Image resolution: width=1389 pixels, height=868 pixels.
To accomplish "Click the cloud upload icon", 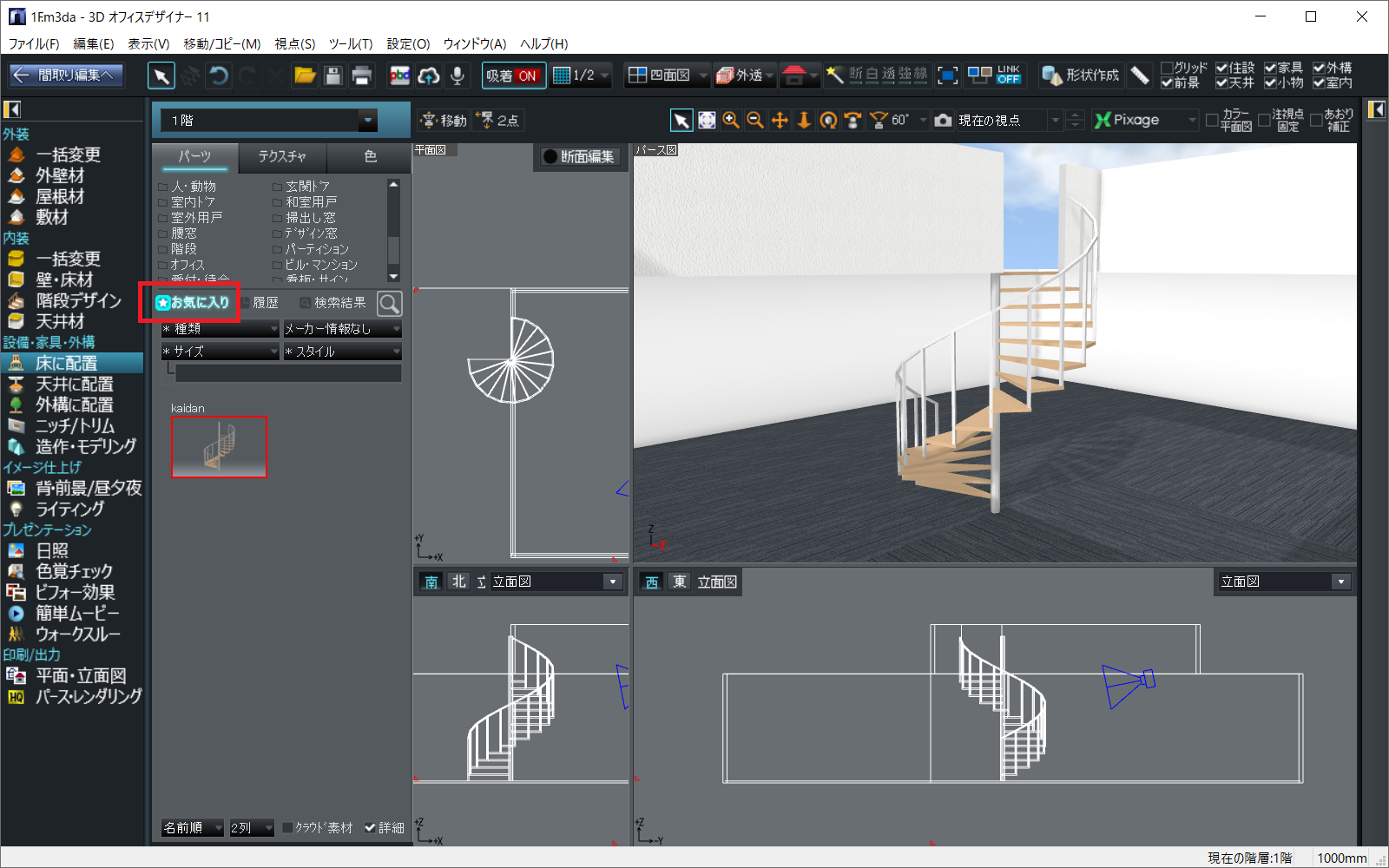I will coord(428,76).
